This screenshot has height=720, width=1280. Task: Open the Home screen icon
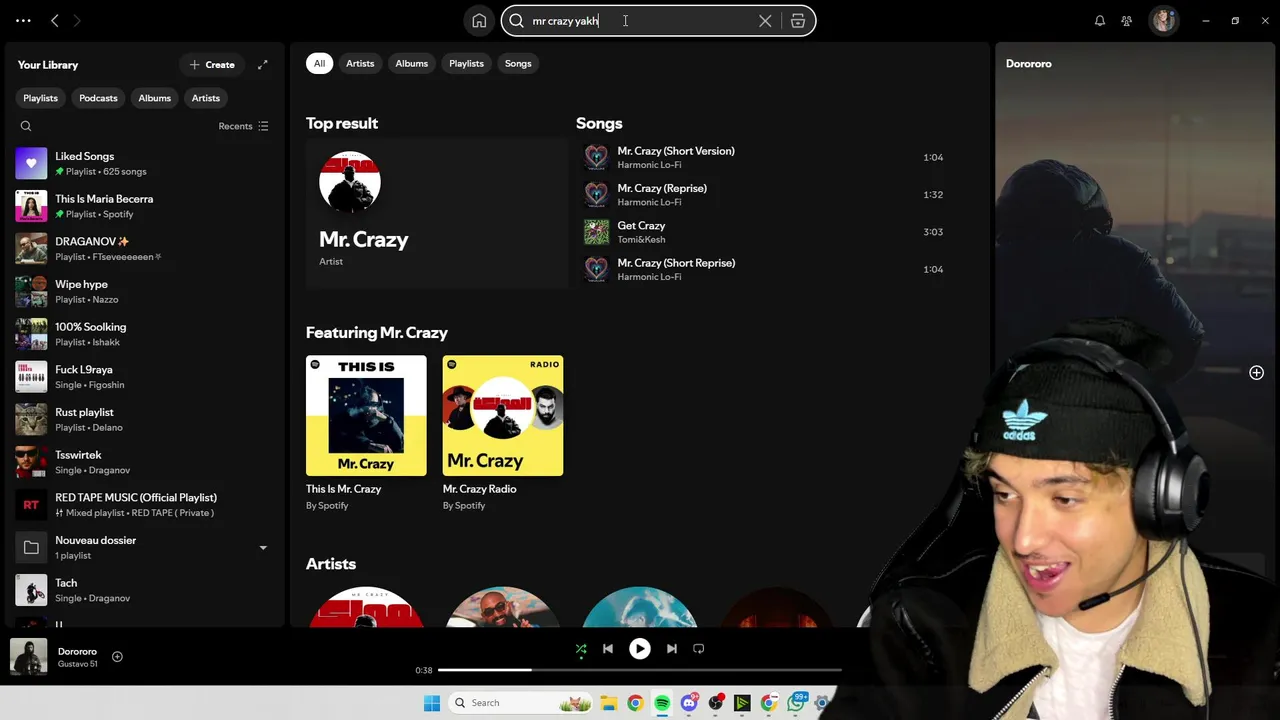[479, 21]
